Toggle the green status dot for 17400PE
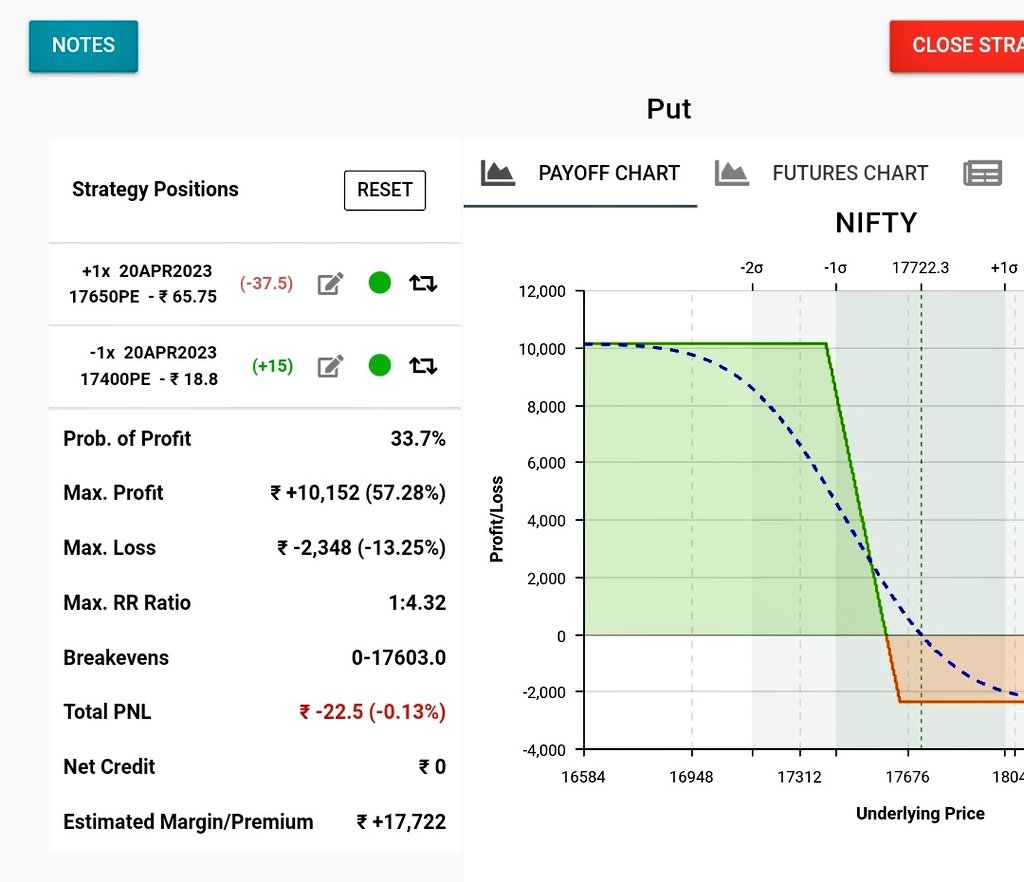The height and width of the screenshot is (882, 1024). click(379, 365)
